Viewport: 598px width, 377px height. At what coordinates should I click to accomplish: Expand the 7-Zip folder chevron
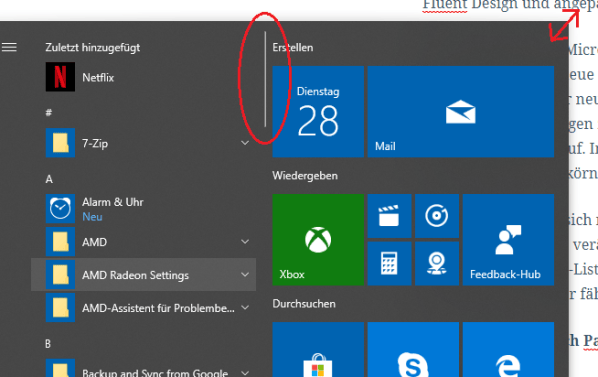click(x=245, y=143)
